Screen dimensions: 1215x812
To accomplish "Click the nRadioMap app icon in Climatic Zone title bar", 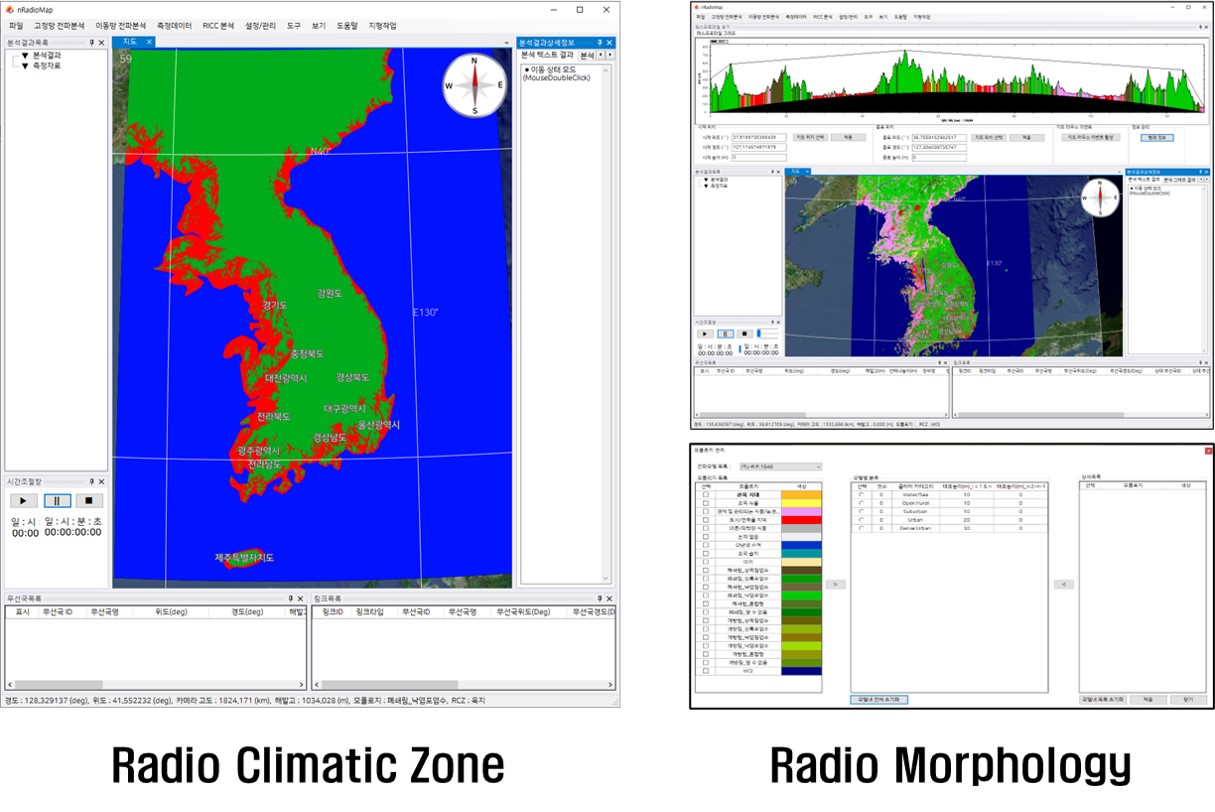I will (9, 9).
